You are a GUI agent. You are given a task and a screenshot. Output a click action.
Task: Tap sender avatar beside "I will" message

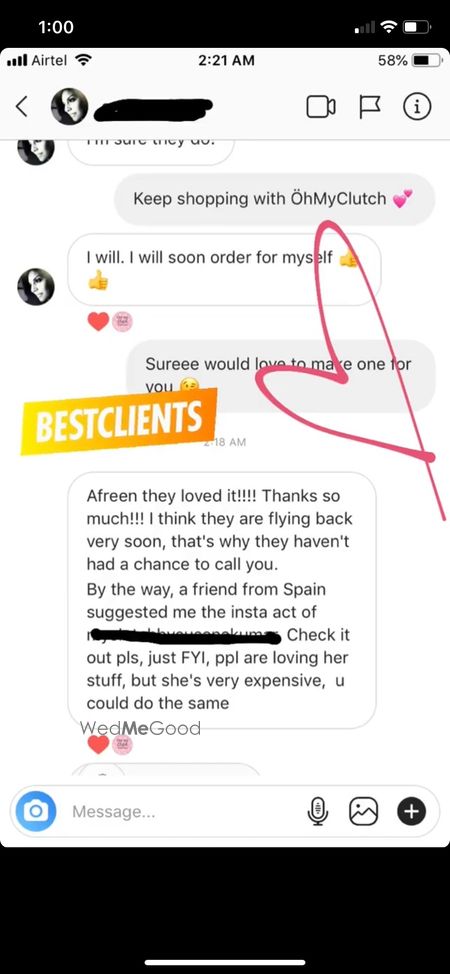coord(35,287)
